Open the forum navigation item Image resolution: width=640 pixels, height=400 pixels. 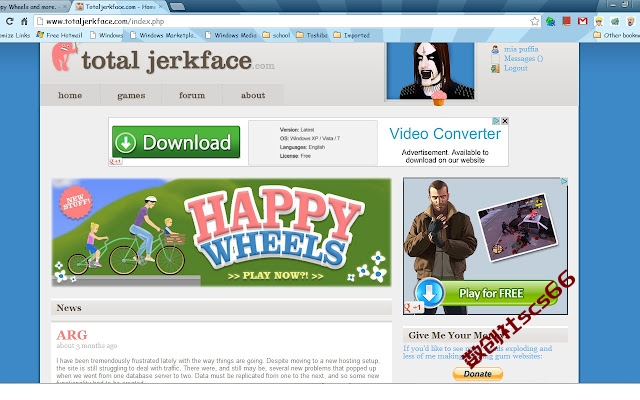coord(192,95)
